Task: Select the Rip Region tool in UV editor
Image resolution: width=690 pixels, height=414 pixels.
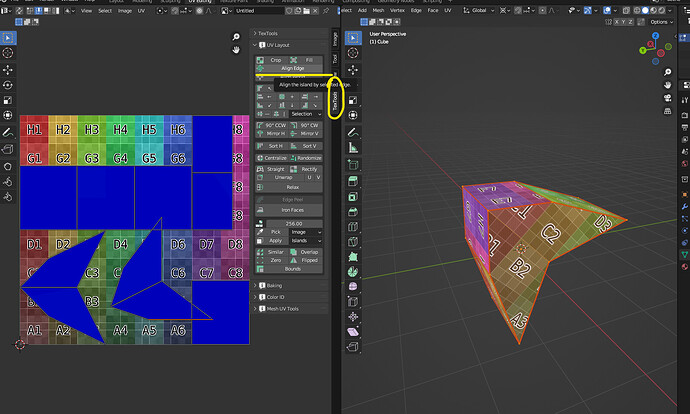Action: (8, 150)
